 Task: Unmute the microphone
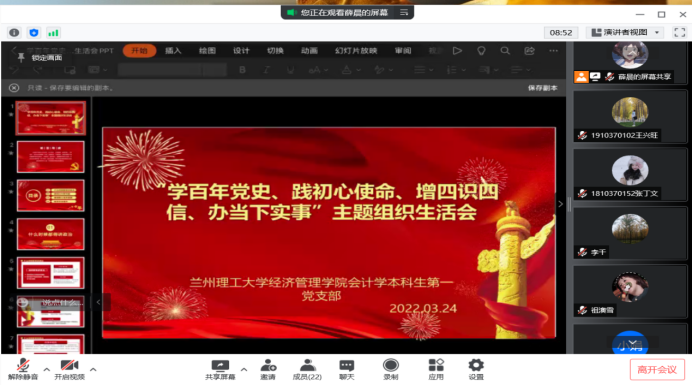(x=23, y=370)
